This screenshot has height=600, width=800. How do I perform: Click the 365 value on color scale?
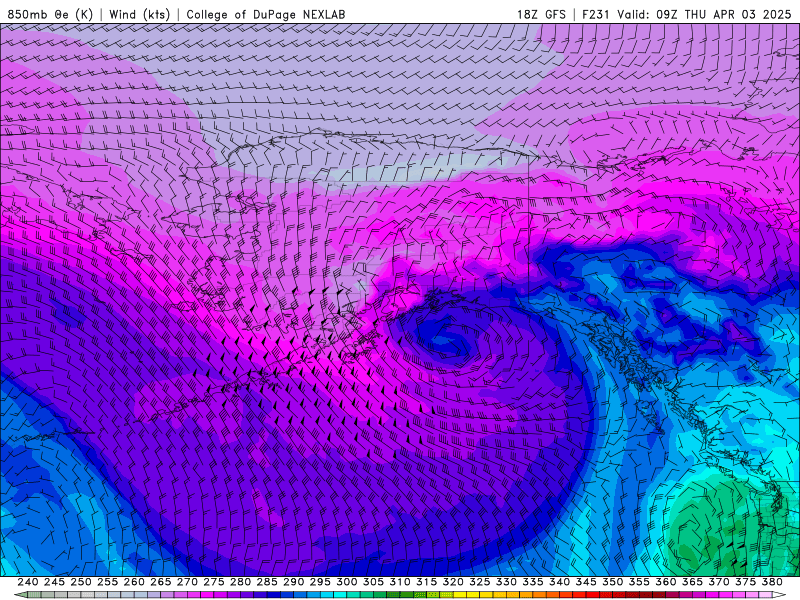[692, 582]
